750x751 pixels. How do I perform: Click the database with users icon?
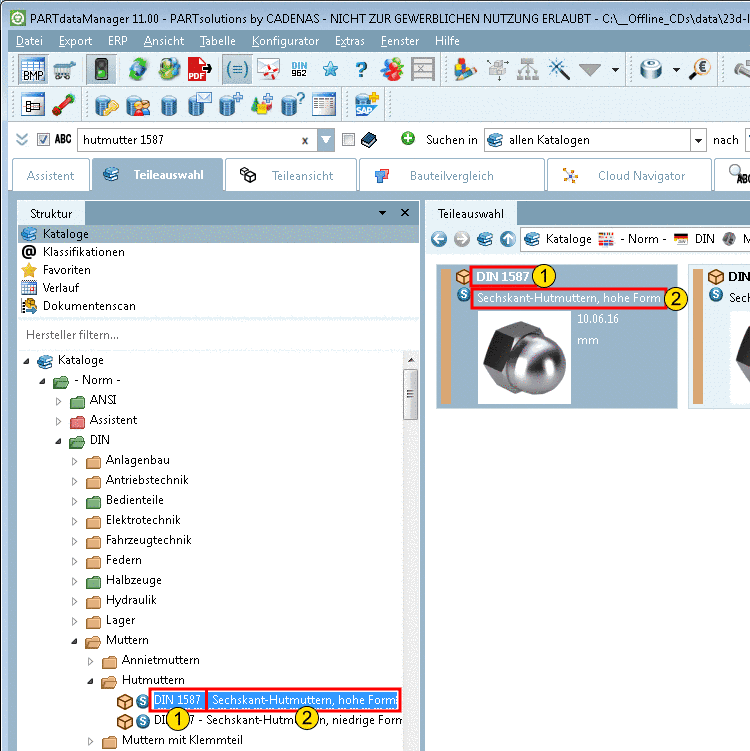click(138, 105)
